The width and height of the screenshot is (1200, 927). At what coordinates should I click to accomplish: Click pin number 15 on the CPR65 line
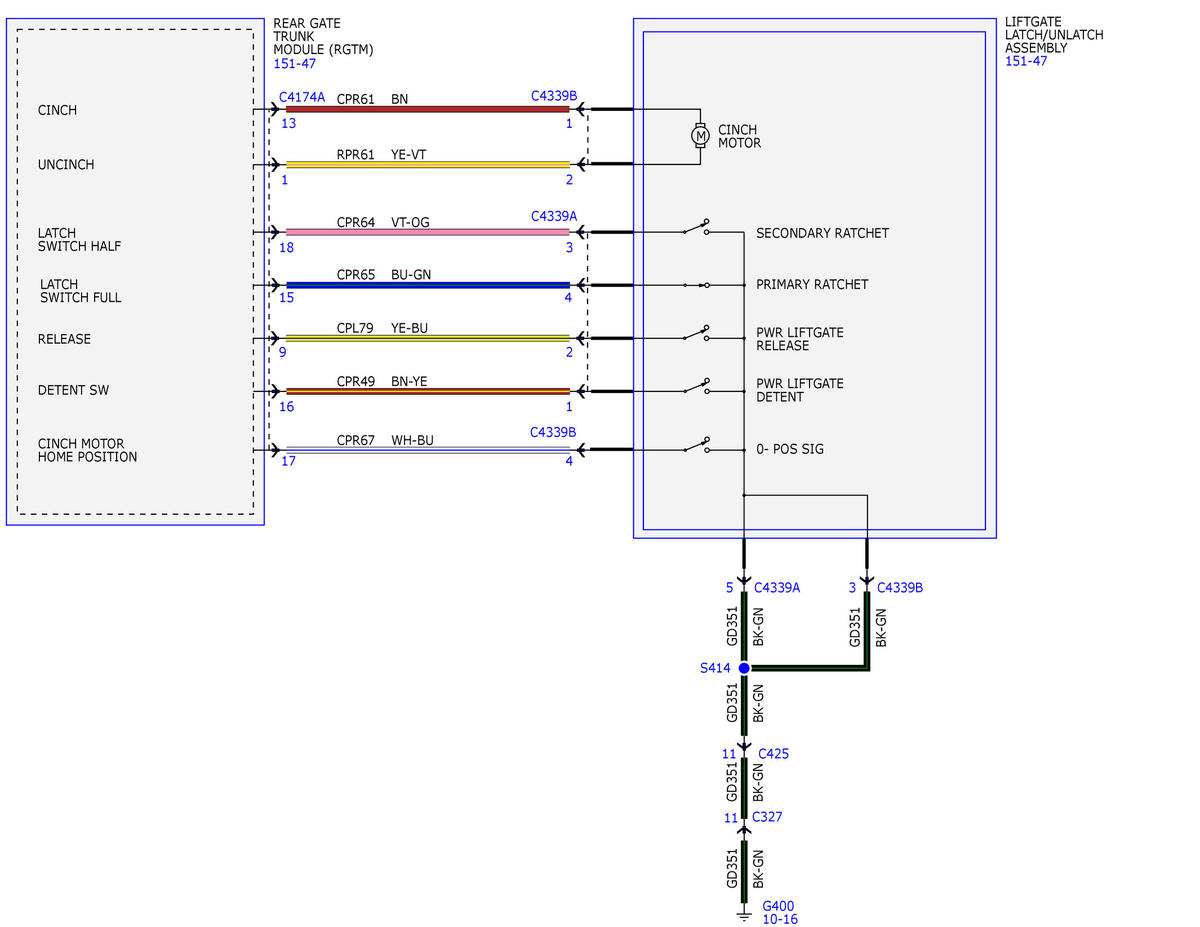pos(288,298)
